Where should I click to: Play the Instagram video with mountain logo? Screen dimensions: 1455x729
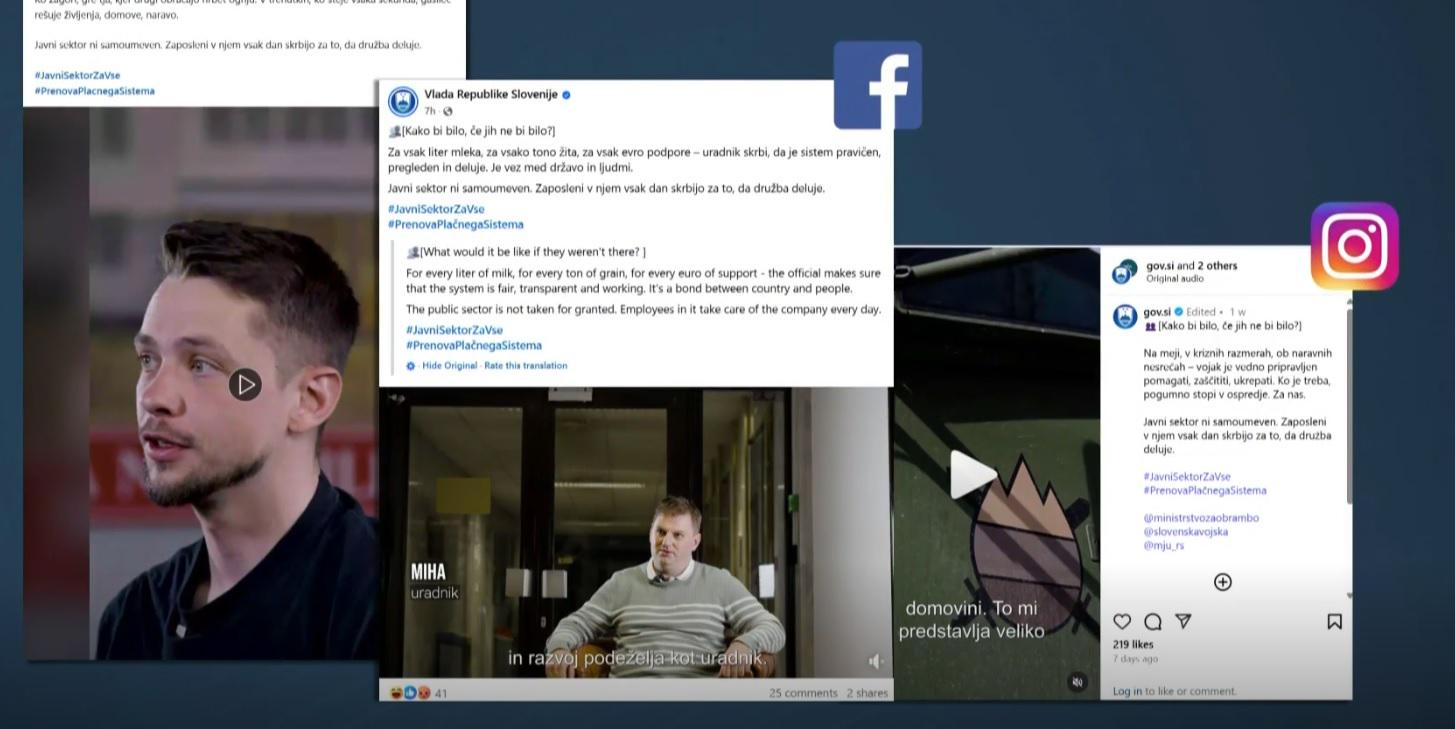tap(972, 474)
